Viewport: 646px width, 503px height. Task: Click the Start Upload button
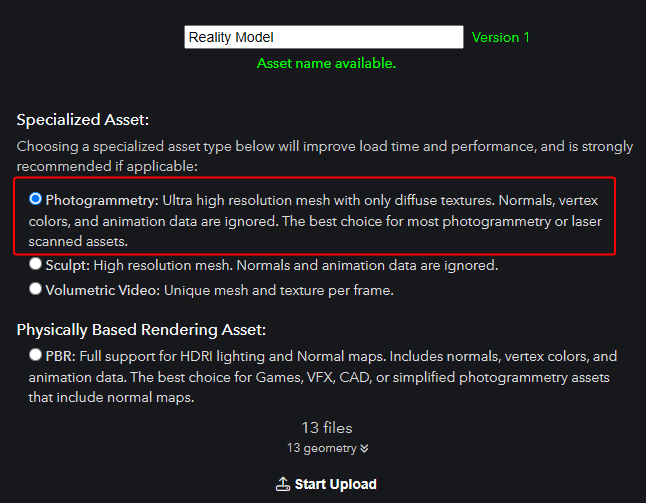(x=326, y=484)
